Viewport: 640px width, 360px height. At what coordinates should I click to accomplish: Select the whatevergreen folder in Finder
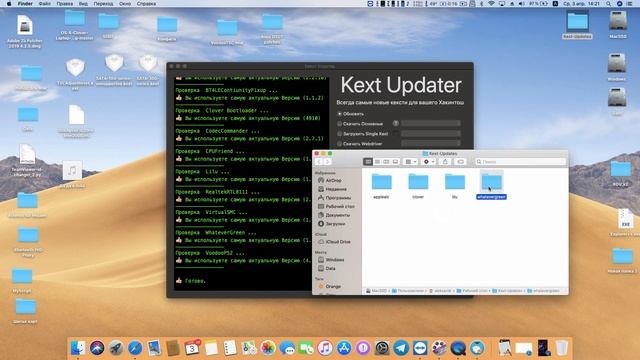(x=491, y=182)
